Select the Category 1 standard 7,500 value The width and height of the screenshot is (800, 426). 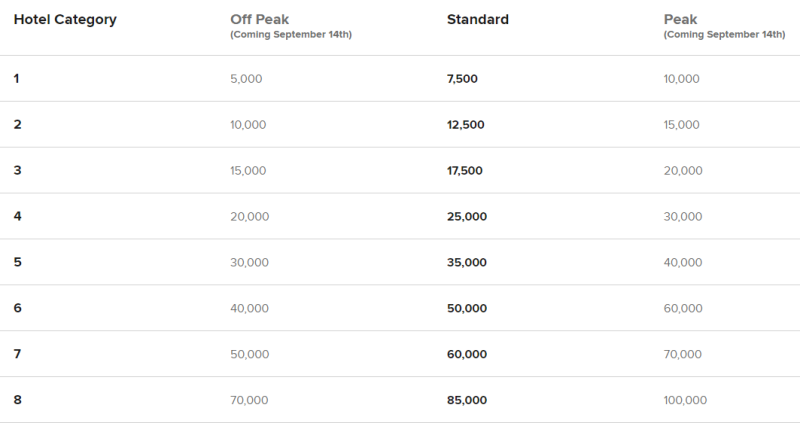[465, 78]
